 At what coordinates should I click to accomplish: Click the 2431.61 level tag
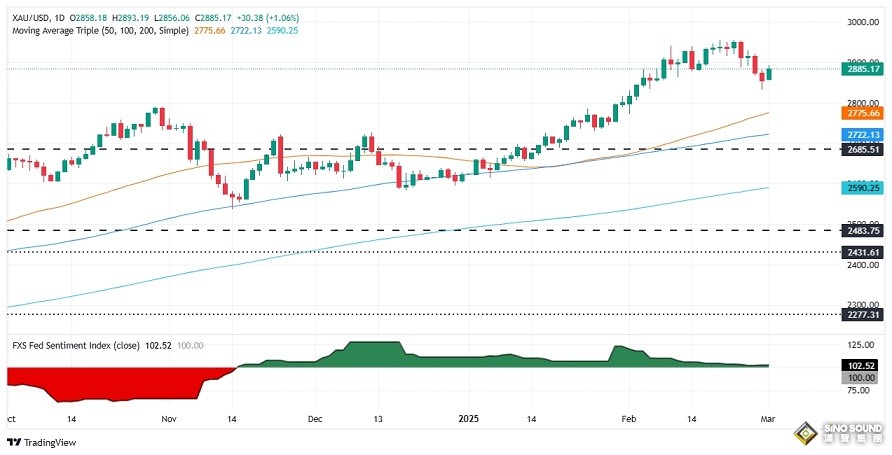(x=863, y=252)
